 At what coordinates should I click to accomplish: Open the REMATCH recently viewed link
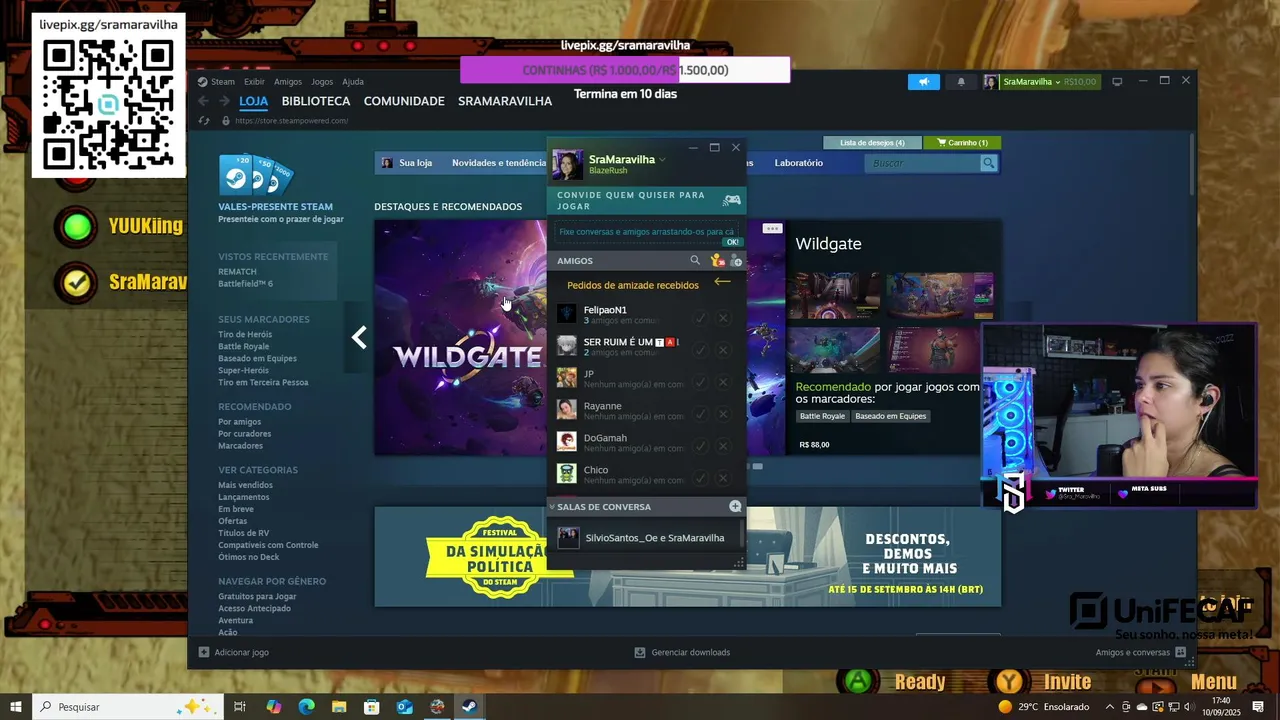point(237,272)
